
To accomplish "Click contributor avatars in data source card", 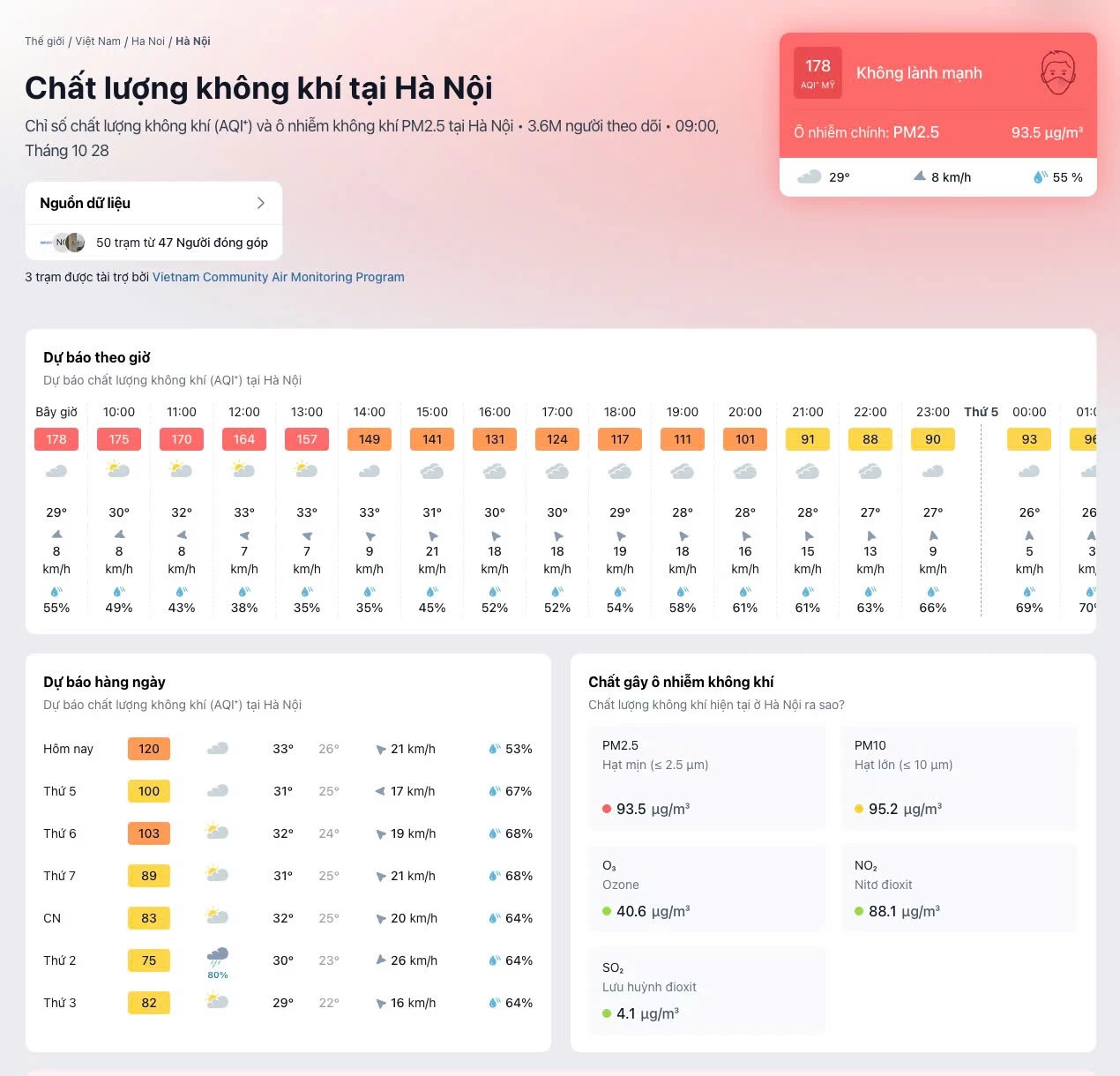I will coord(63,242).
